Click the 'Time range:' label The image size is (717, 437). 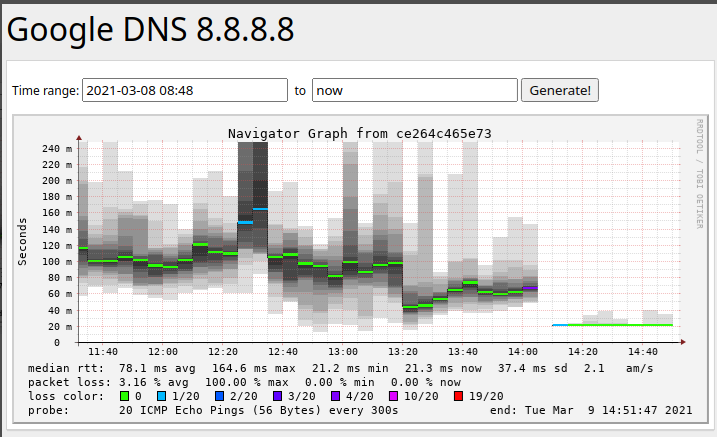tap(45, 91)
